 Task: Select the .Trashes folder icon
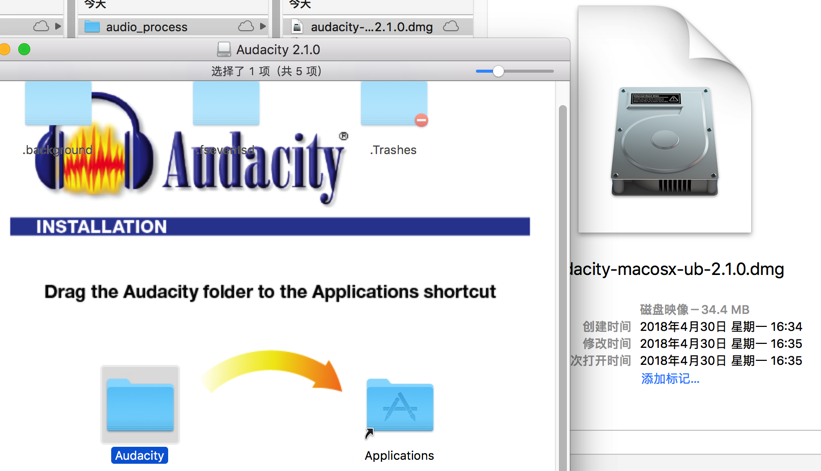(394, 104)
